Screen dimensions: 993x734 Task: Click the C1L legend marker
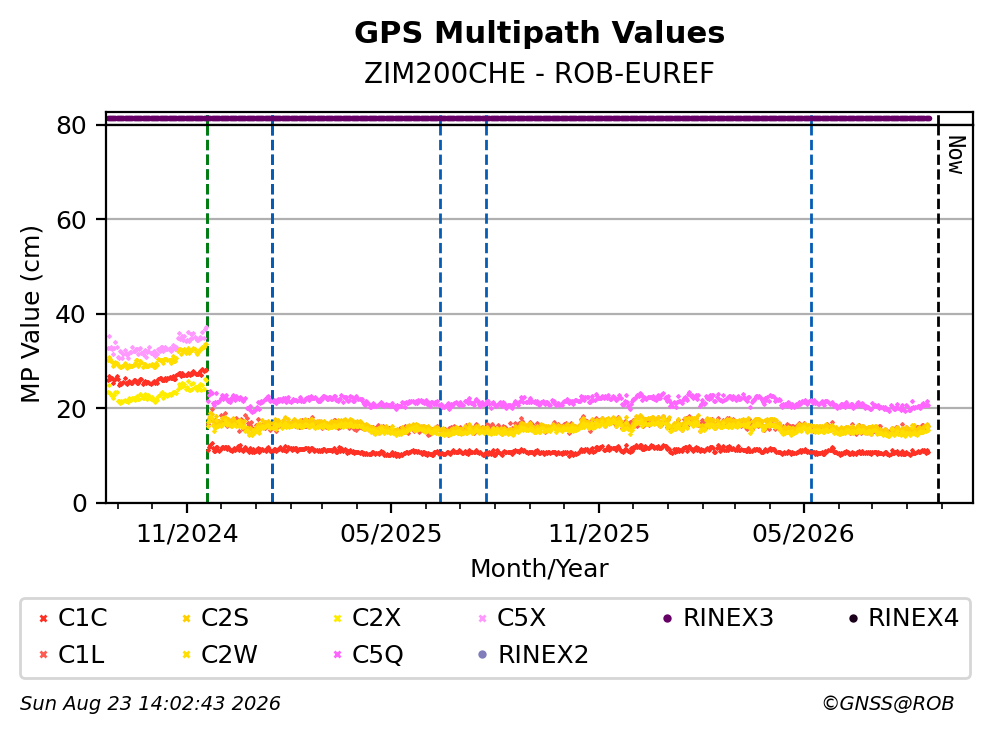43,655
